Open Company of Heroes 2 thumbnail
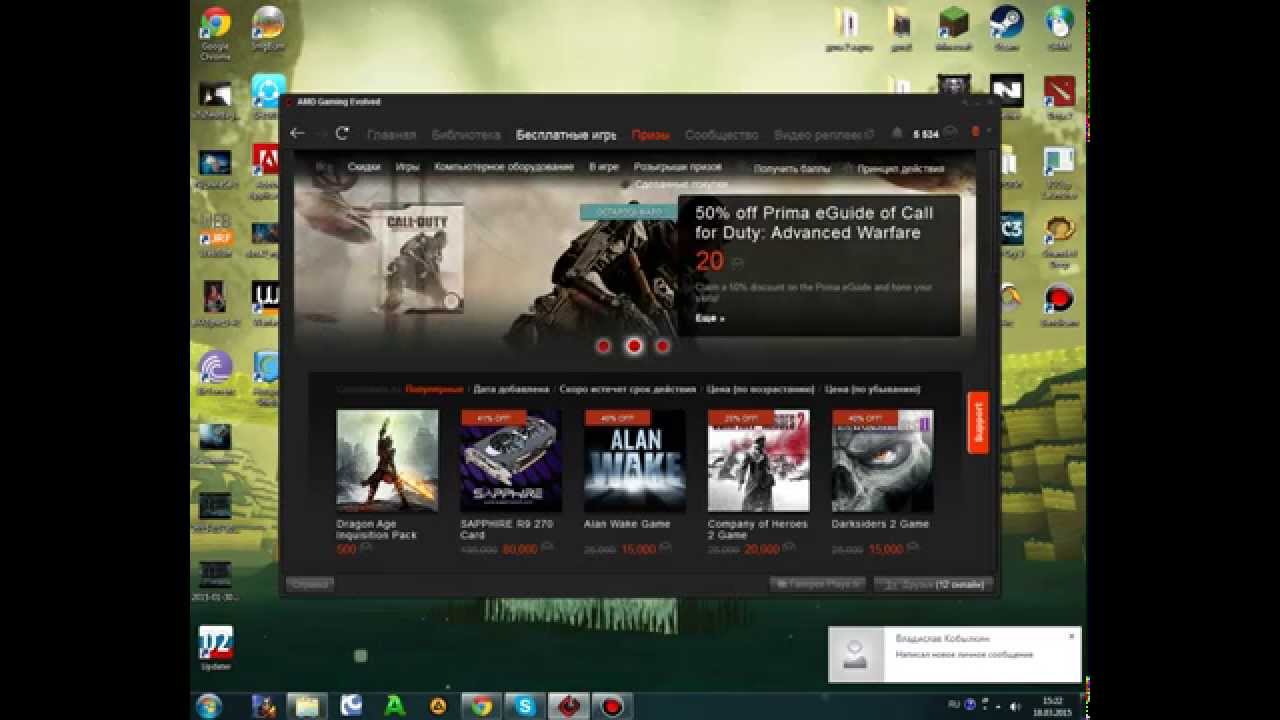The image size is (1280, 720). point(759,461)
